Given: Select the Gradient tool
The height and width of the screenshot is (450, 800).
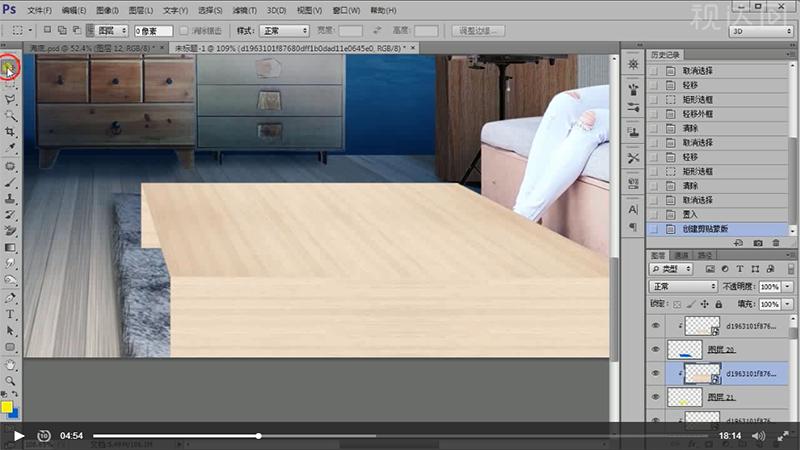Looking at the screenshot, I should tap(10, 247).
